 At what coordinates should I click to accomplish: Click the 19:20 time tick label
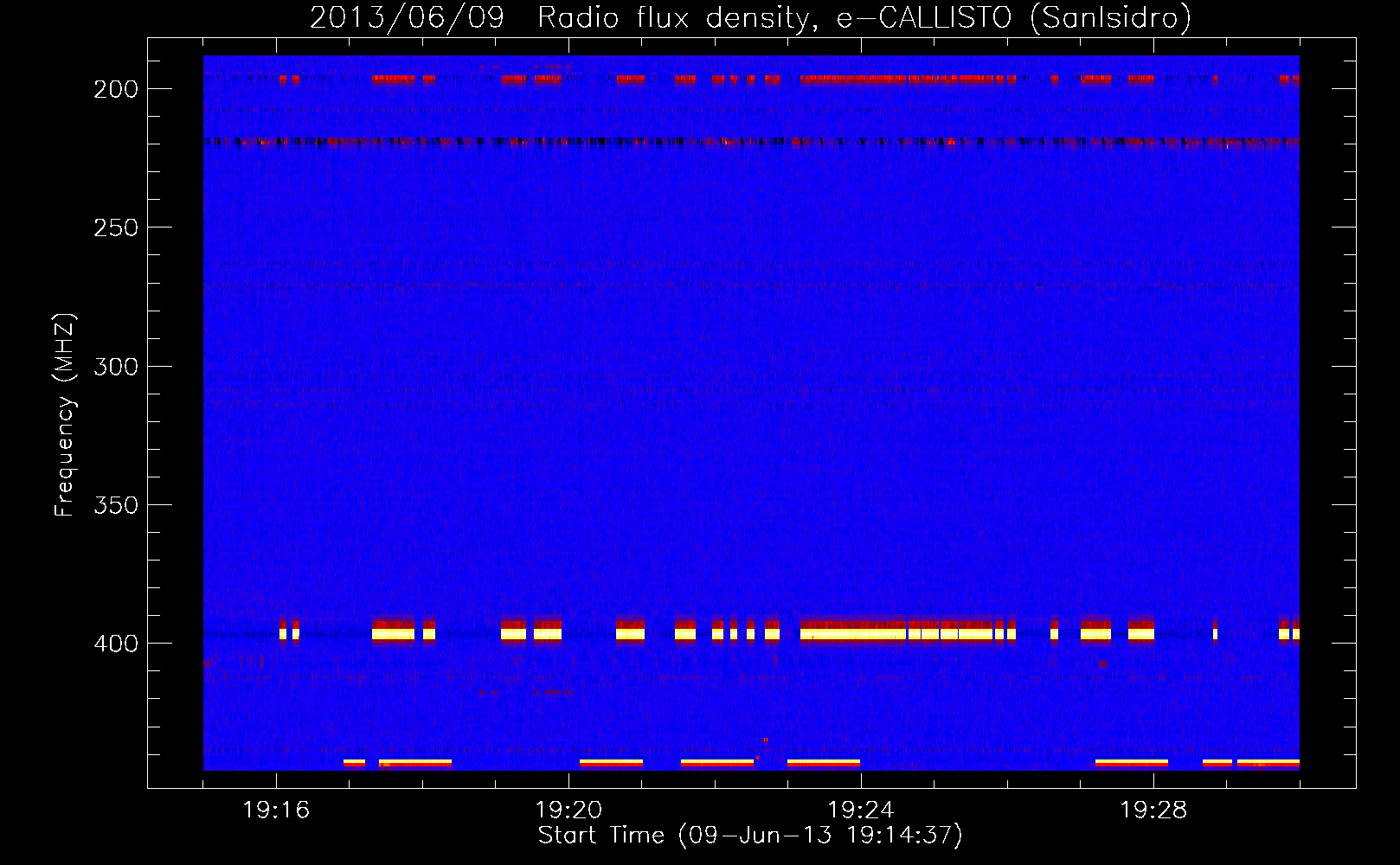(568, 811)
